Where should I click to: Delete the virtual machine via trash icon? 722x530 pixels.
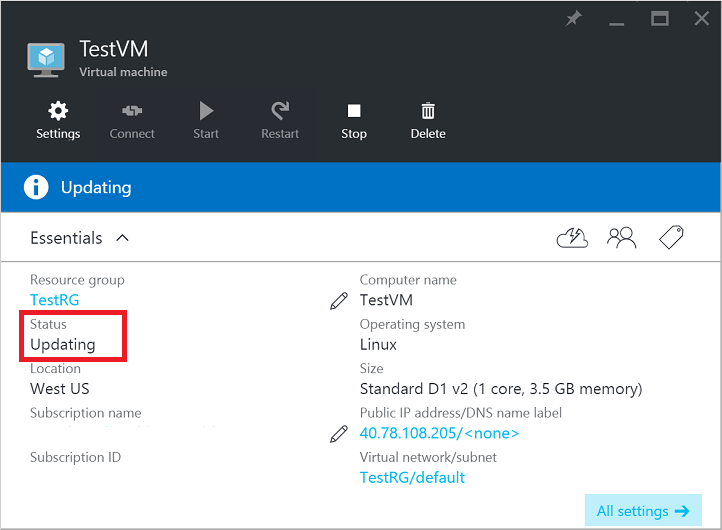click(x=428, y=120)
